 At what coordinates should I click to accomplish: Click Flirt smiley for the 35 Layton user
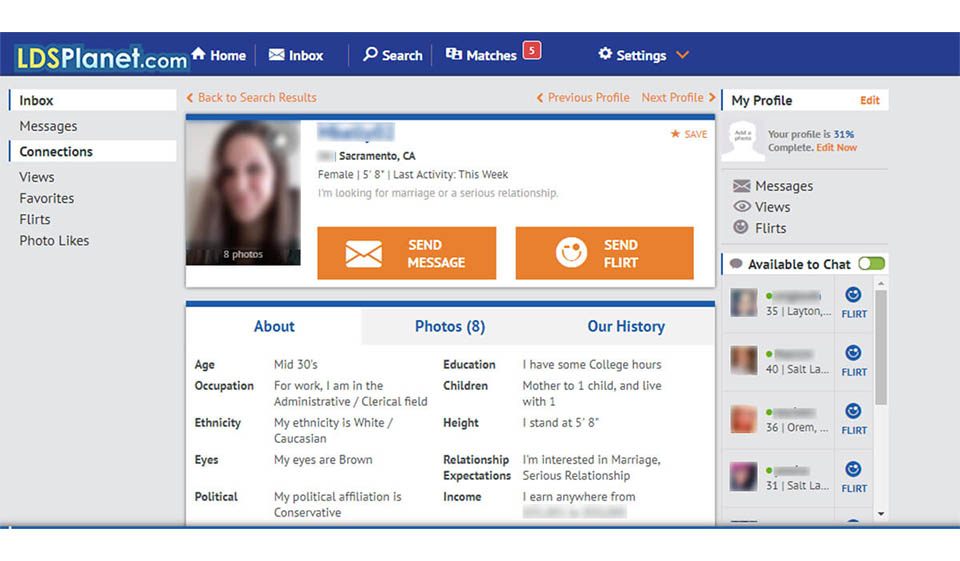[853, 295]
